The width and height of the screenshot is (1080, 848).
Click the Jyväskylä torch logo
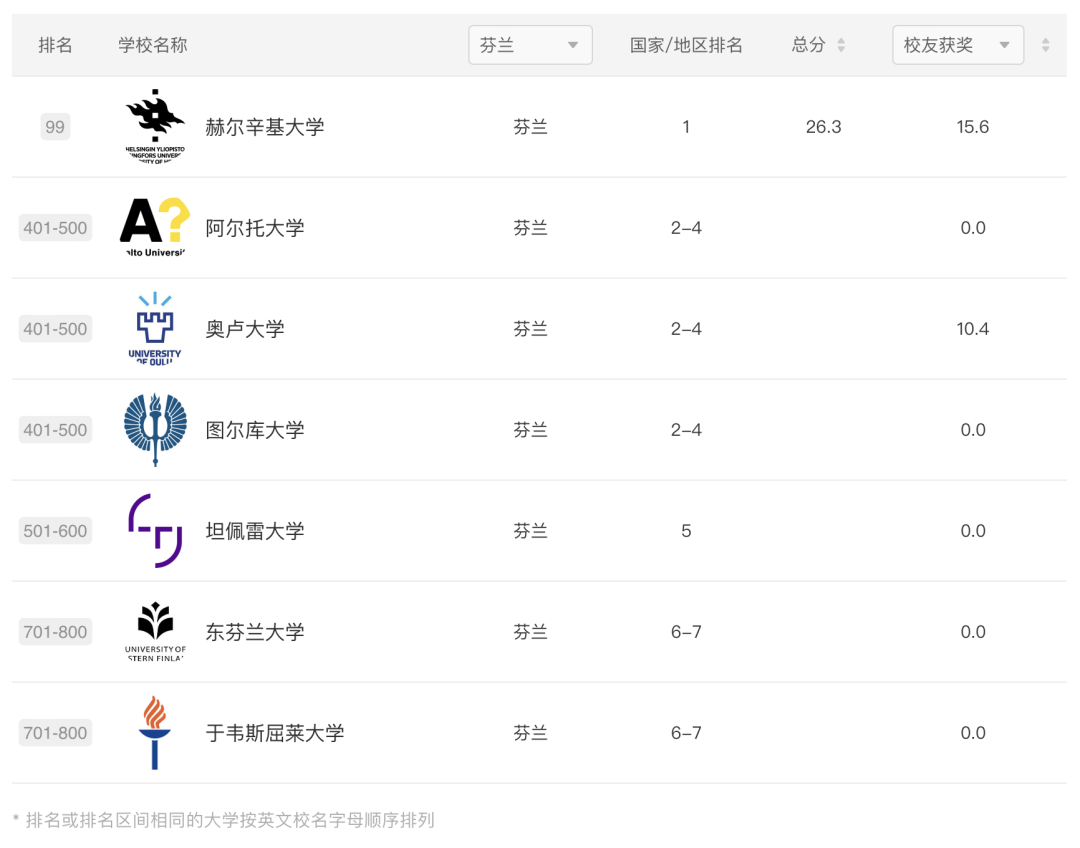(155, 732)
